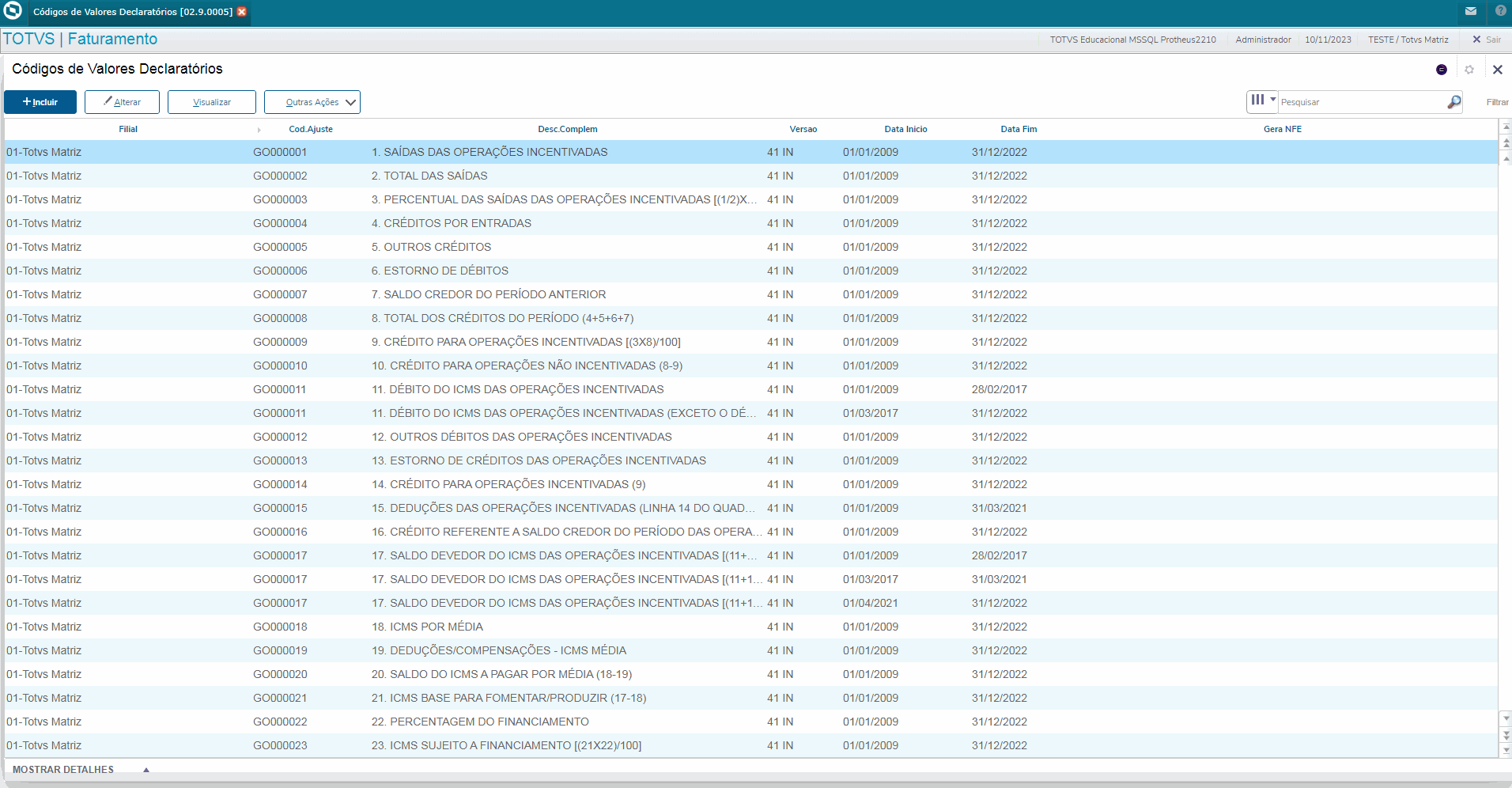The image size is (1512, 788).
Task: Select code GO000023
Action: pyautogui.click(x=280, y=745)
